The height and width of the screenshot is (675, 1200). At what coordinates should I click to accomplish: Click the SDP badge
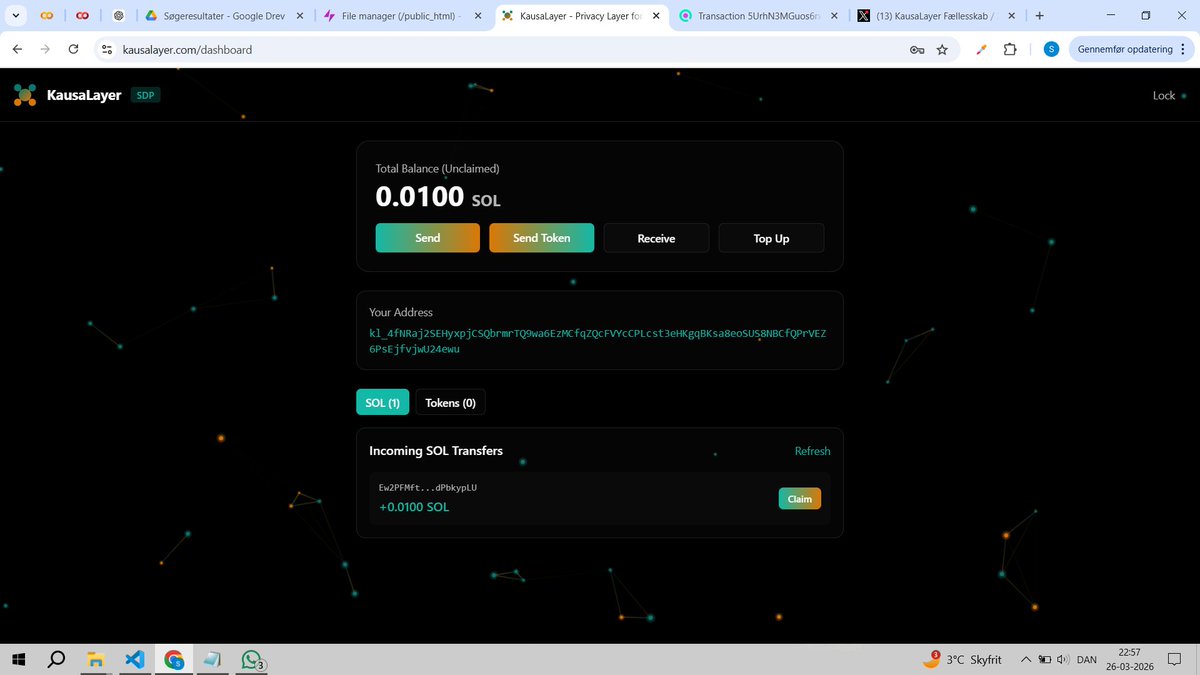click(x=145, y=95)
